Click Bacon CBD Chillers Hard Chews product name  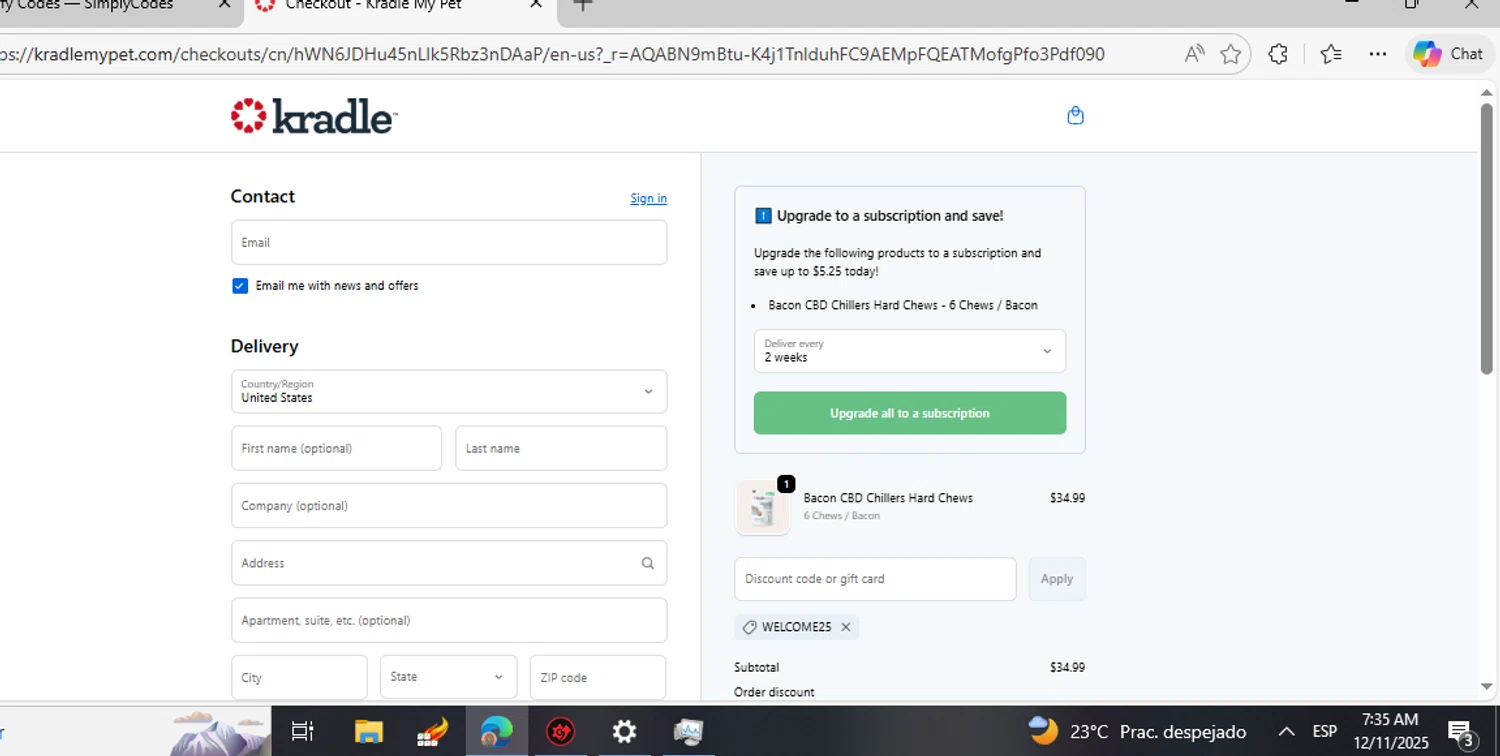(888, 498)
